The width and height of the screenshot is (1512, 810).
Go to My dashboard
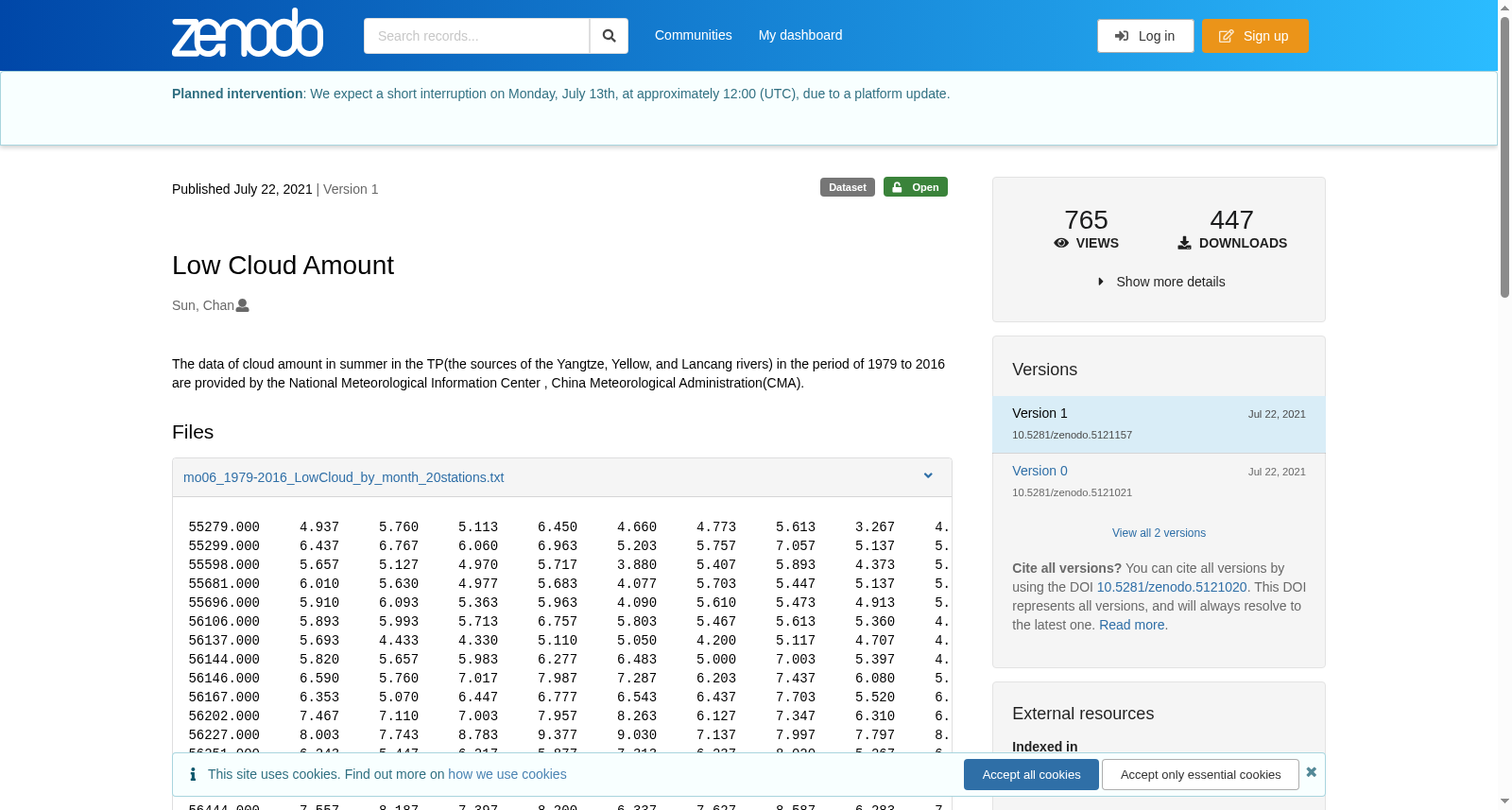tap(800, 35)
